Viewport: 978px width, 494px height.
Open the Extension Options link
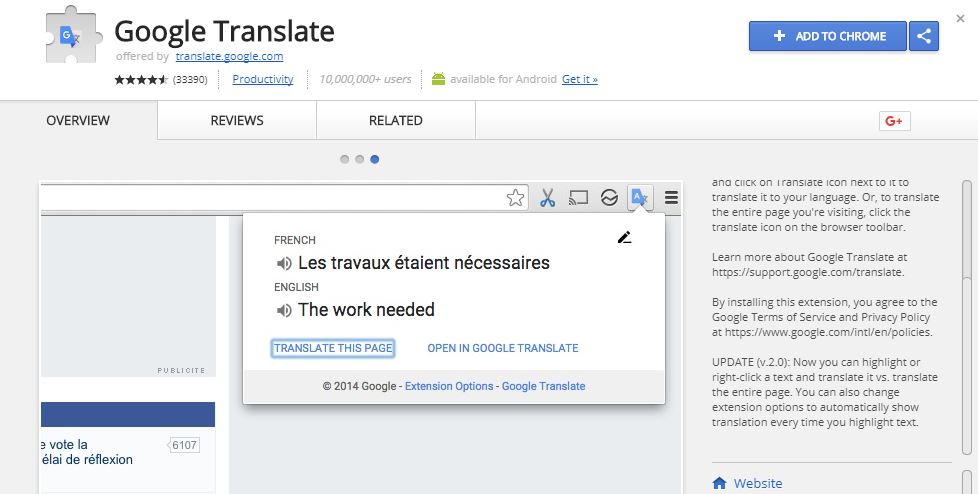449,386
